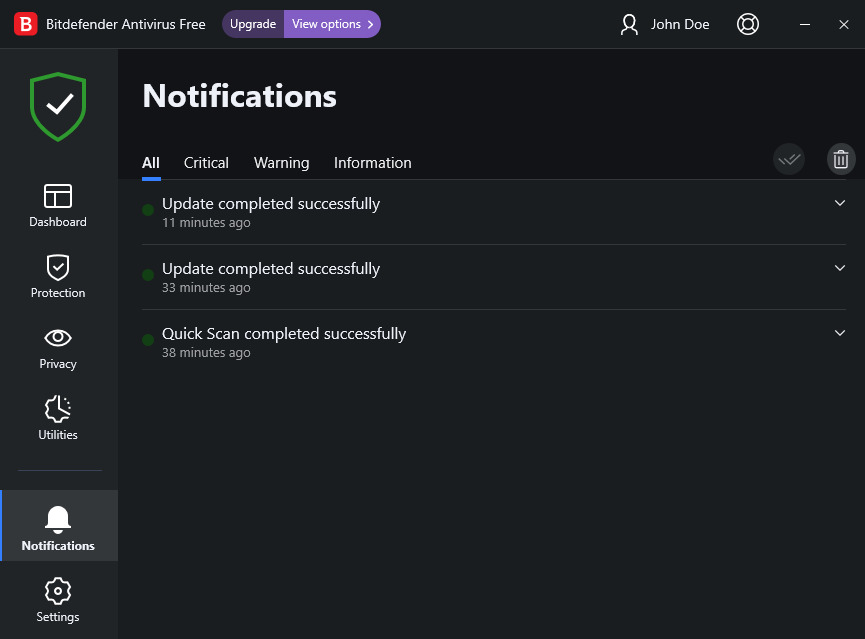Expand the first Update completed notification
The width and height of the screenshot is (865, 639).
tap(839, 203)
